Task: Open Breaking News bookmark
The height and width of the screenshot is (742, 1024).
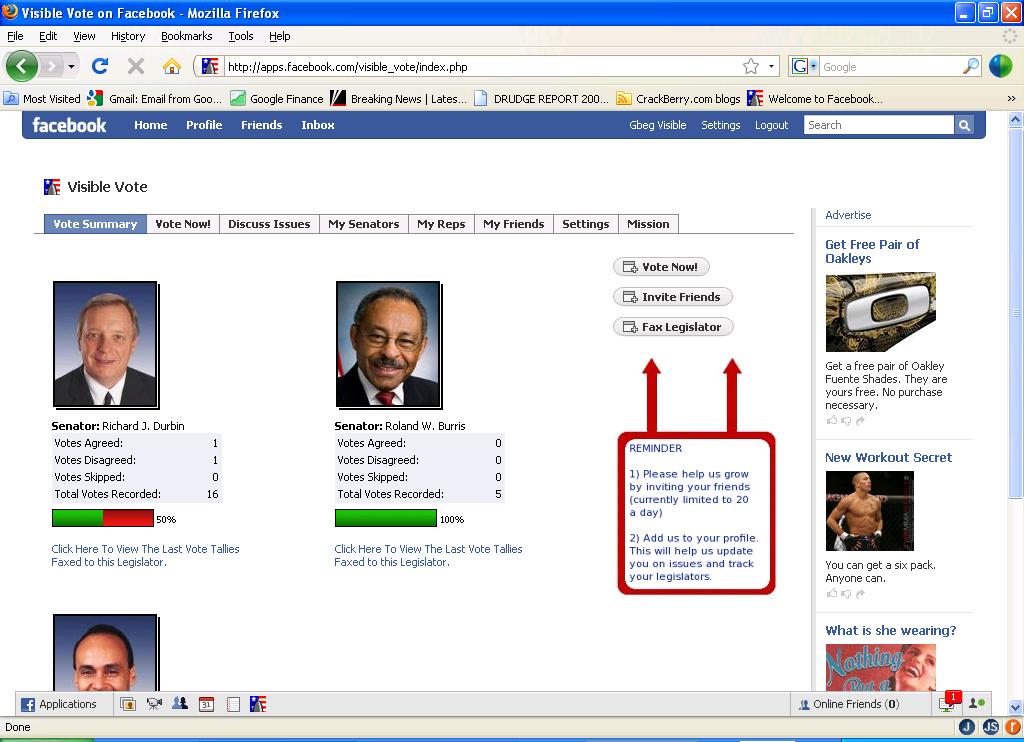Action: (398, 99)
